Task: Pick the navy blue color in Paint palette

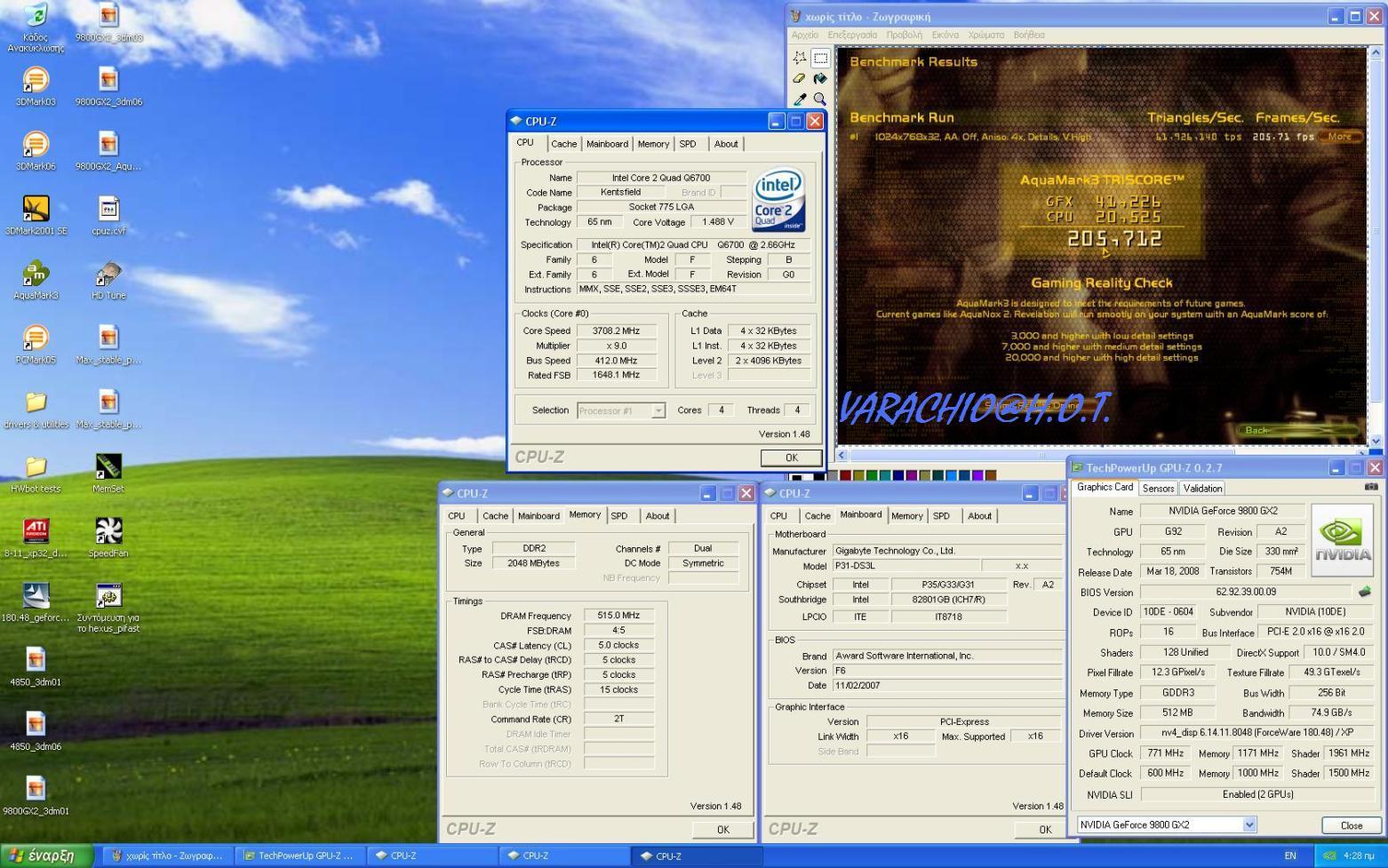Action: [898, 475]
